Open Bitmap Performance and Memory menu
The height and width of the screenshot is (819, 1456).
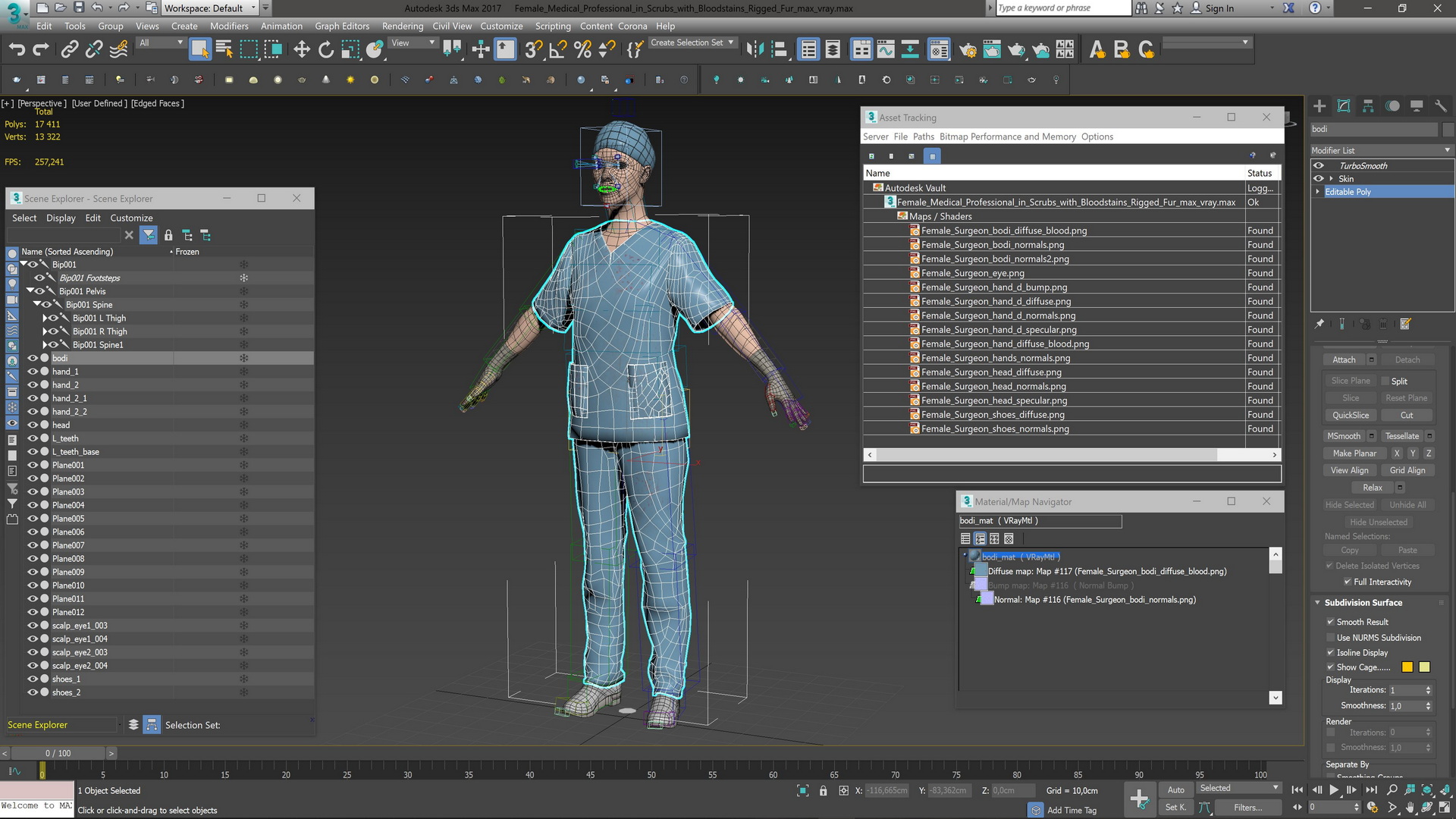coord(1007,136)
